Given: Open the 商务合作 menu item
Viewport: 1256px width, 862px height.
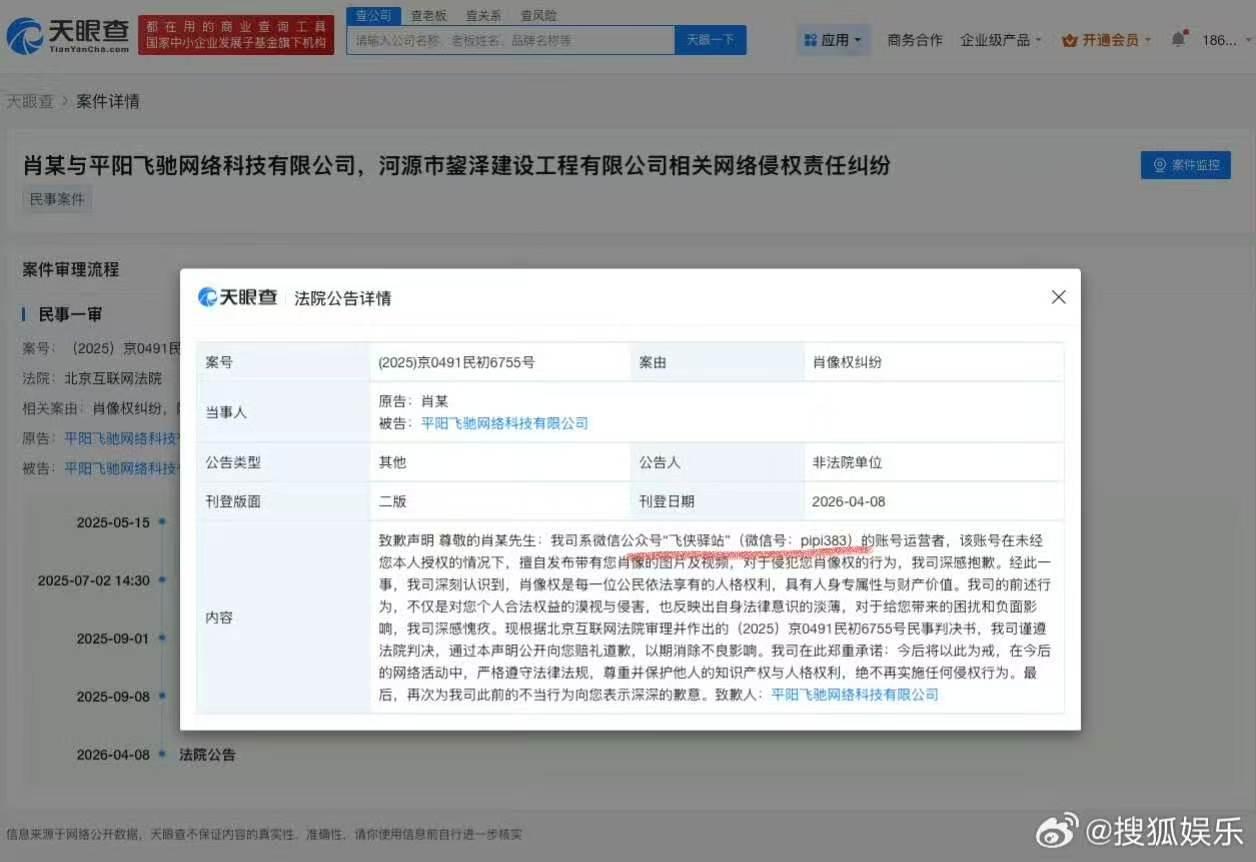Looking at the screenshot, I should coord(915,40).
